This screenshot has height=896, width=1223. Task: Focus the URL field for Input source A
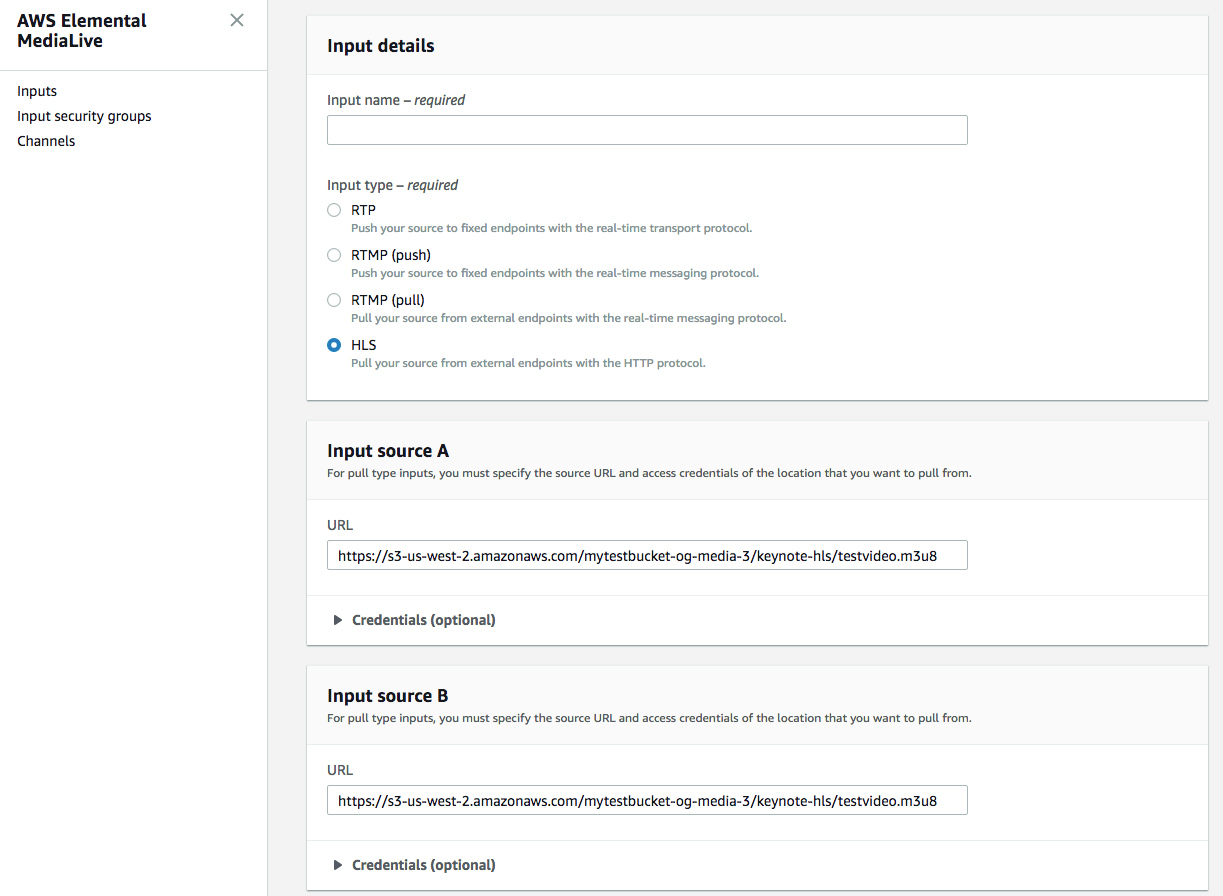647,555
